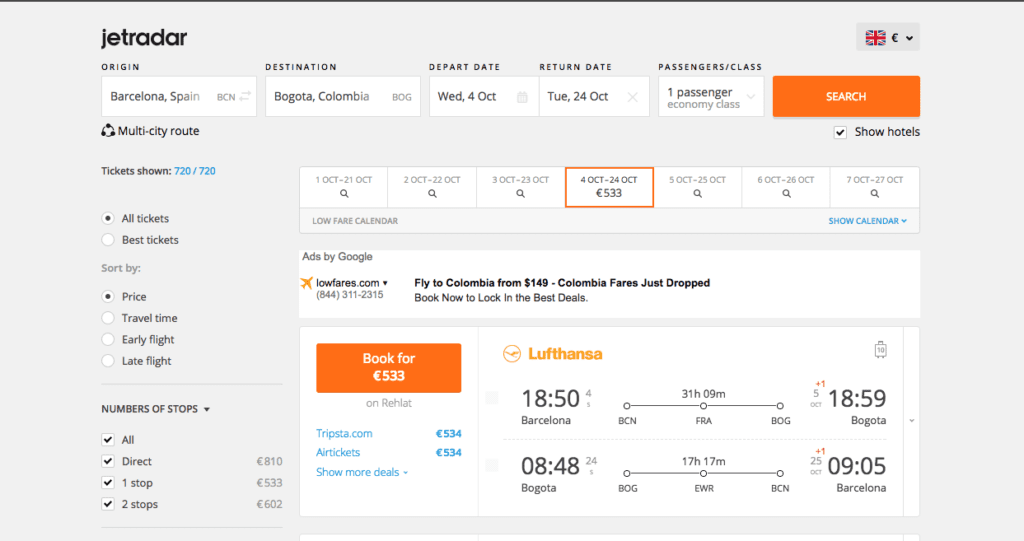Uncheck the Direct flights checkbox
The height and width of the screenshot is (541, 1024).
[108, 461]
